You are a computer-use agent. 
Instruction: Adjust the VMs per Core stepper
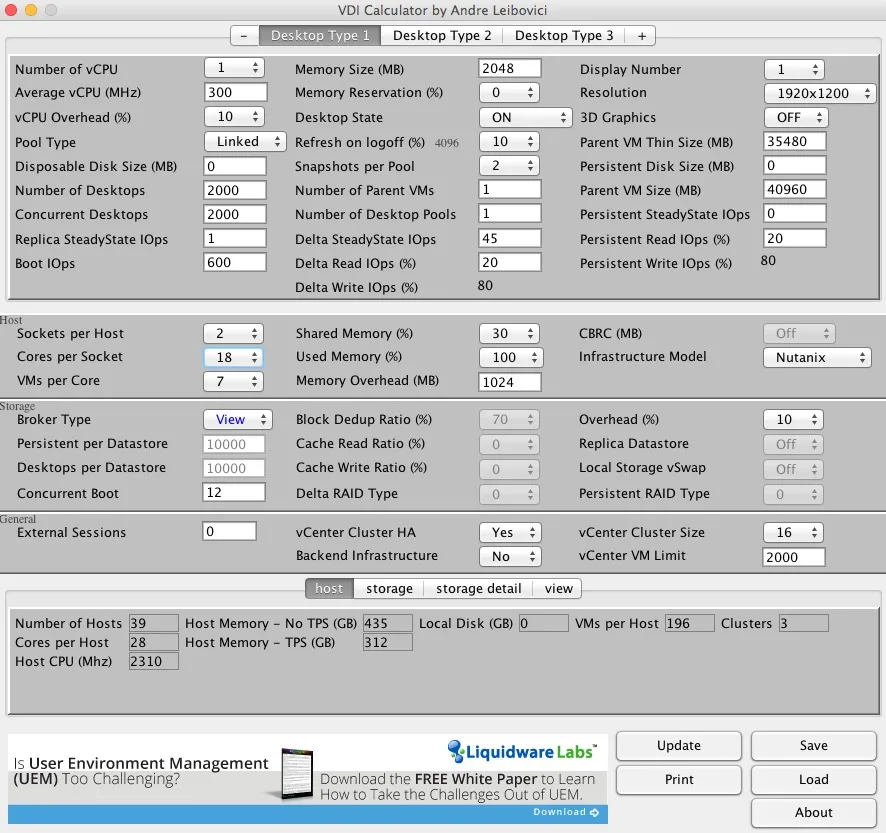click(x=233, y=381)
